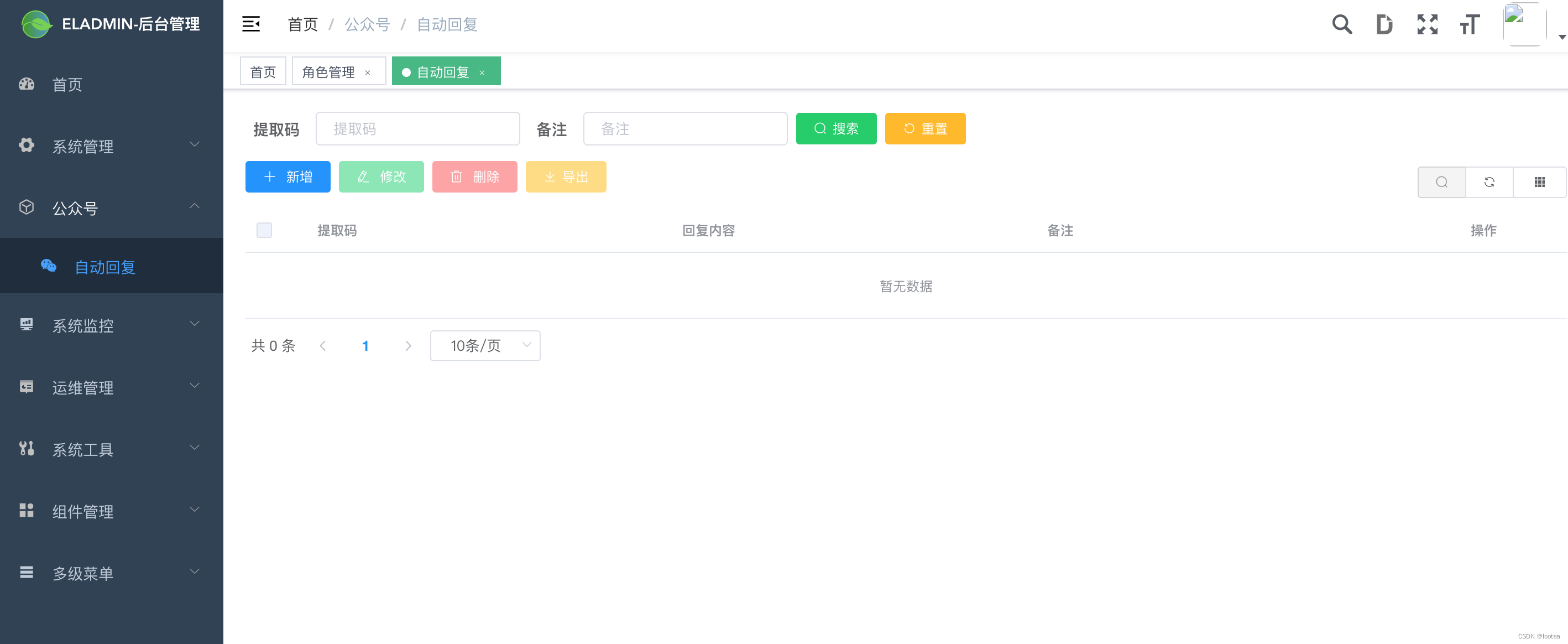Open the font size setting icon
The height and width of the screenshot is (644, 1568).
click(x=1470, y=24)
